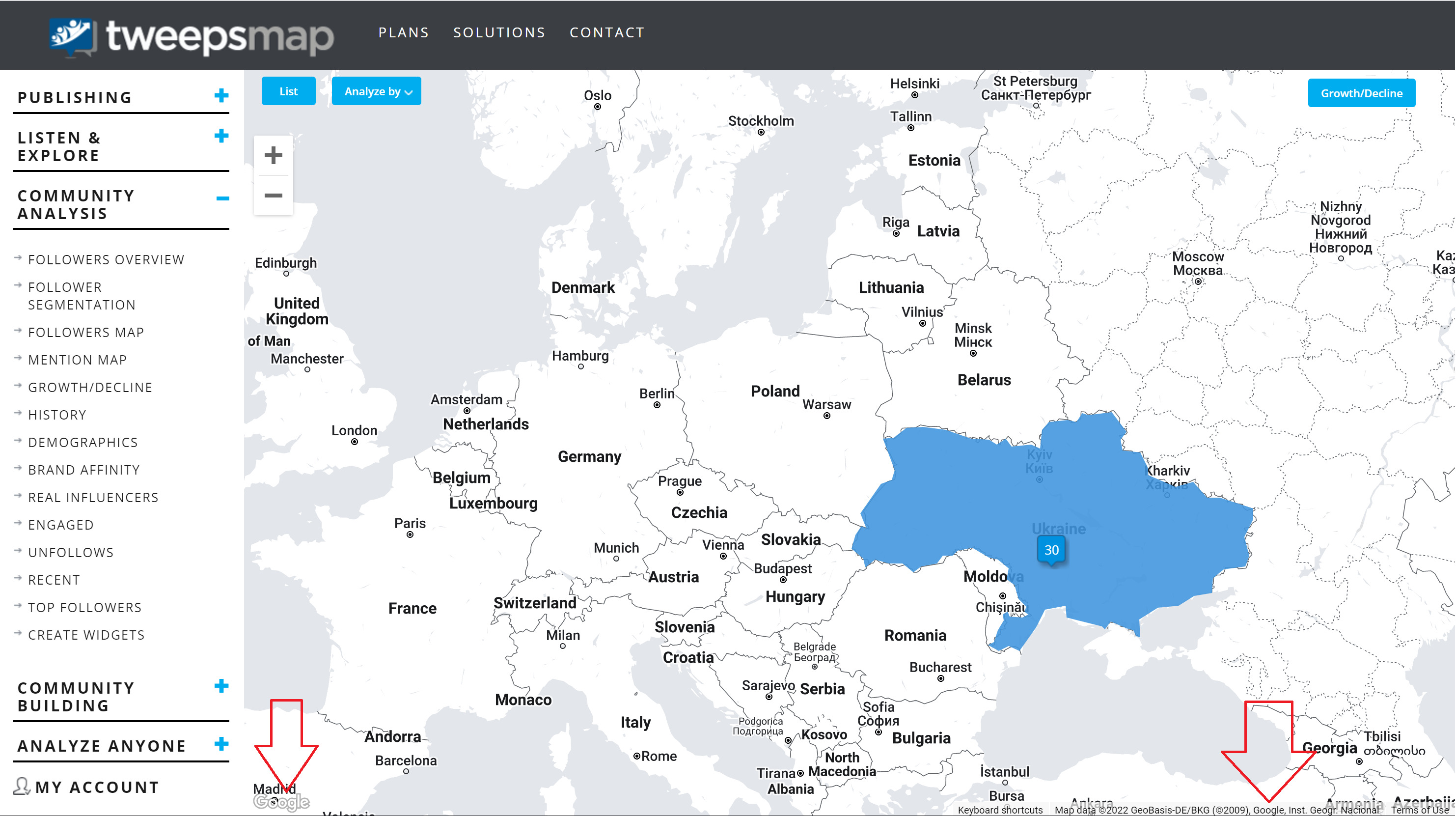Click the Latvia label on the map
1456x816 pixels.
tap(938, 231)
